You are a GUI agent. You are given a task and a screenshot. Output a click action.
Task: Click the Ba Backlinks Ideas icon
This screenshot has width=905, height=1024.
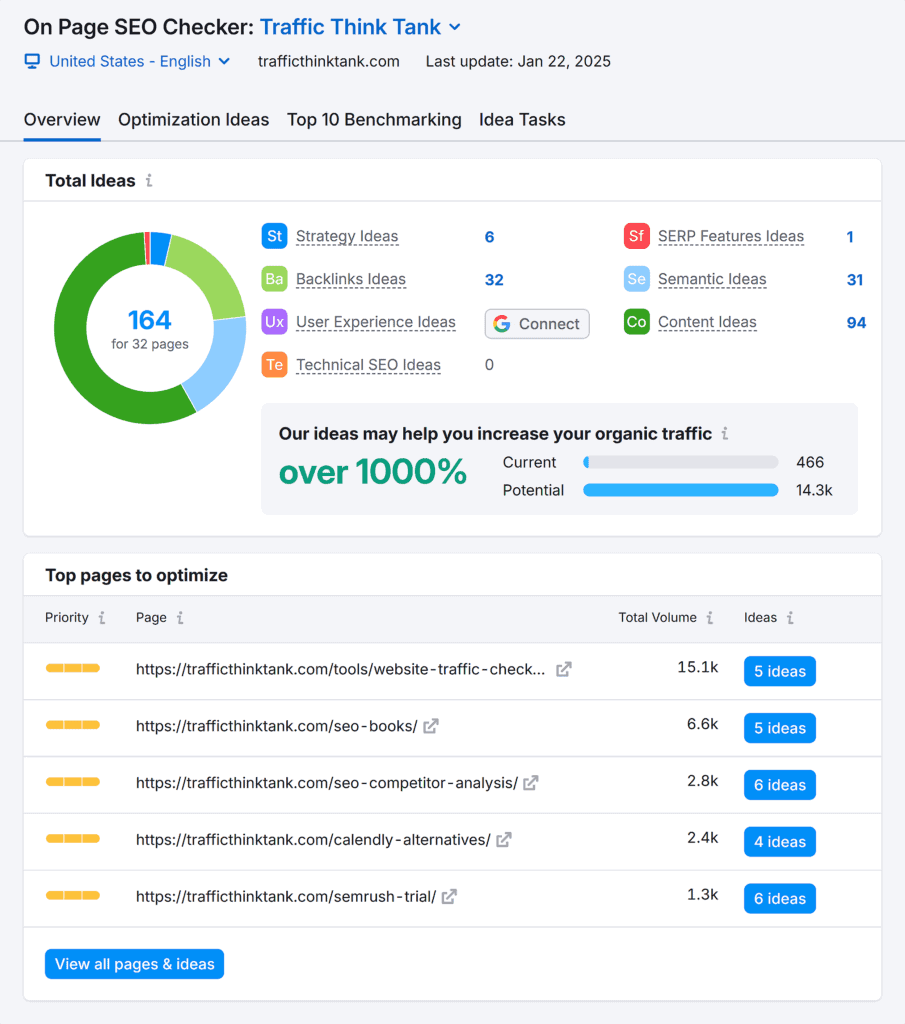click(x=274, y=279)
